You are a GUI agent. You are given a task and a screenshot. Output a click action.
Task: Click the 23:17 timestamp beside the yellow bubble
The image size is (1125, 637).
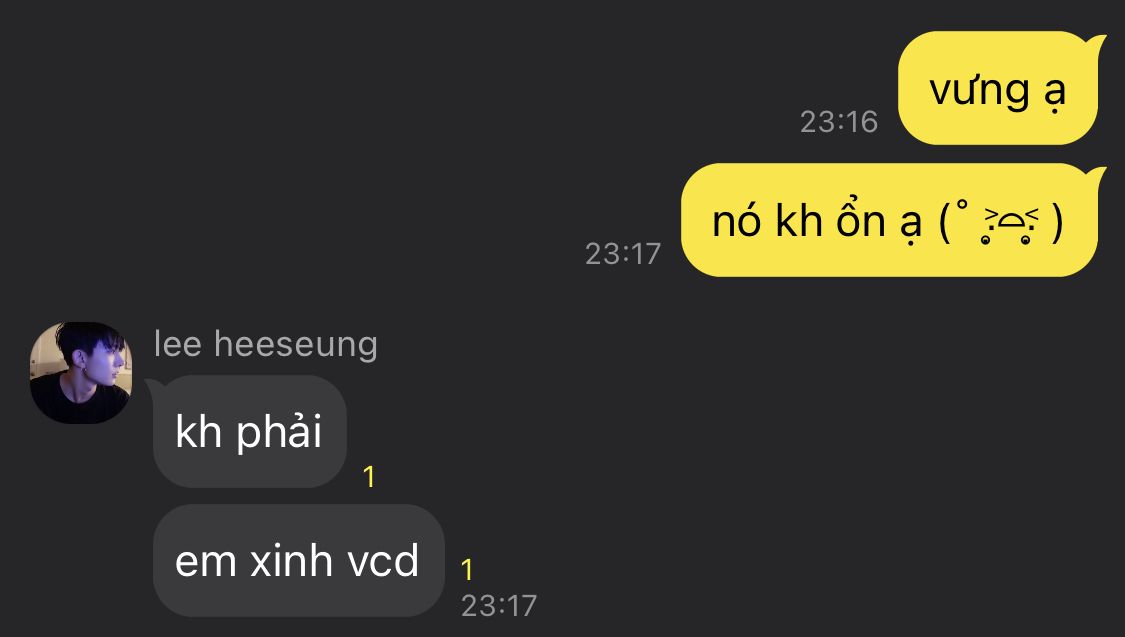pos(623,254)
